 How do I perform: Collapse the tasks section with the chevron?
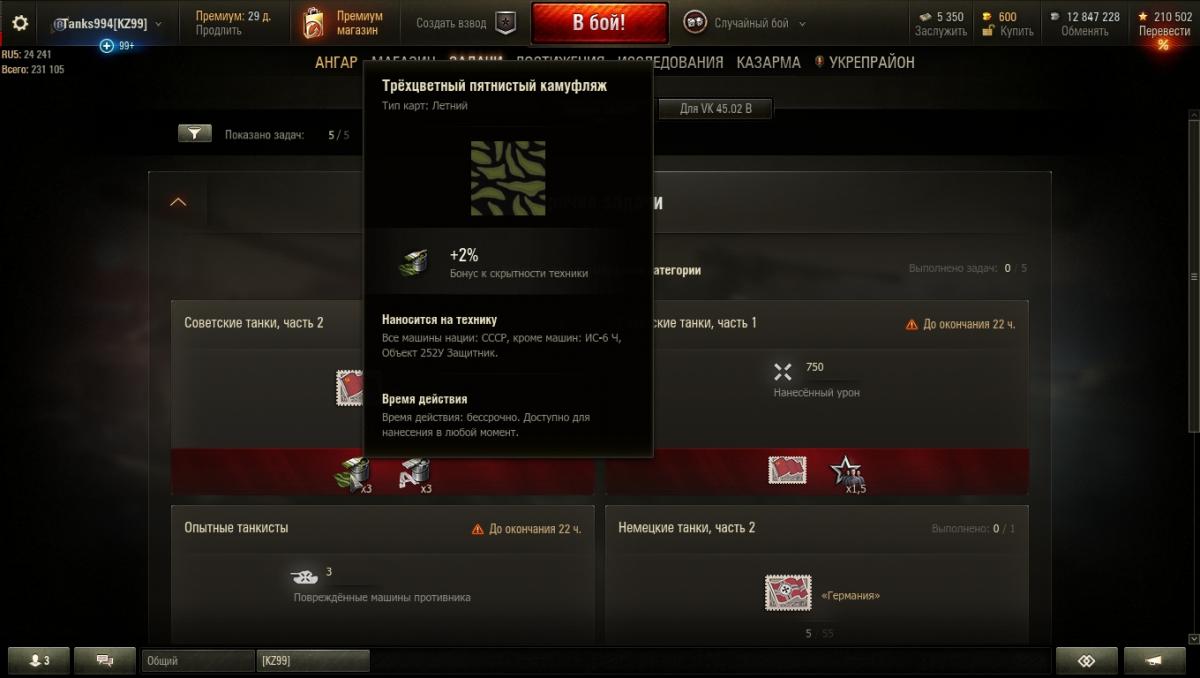pyautogui.click(x=178, y=202)
